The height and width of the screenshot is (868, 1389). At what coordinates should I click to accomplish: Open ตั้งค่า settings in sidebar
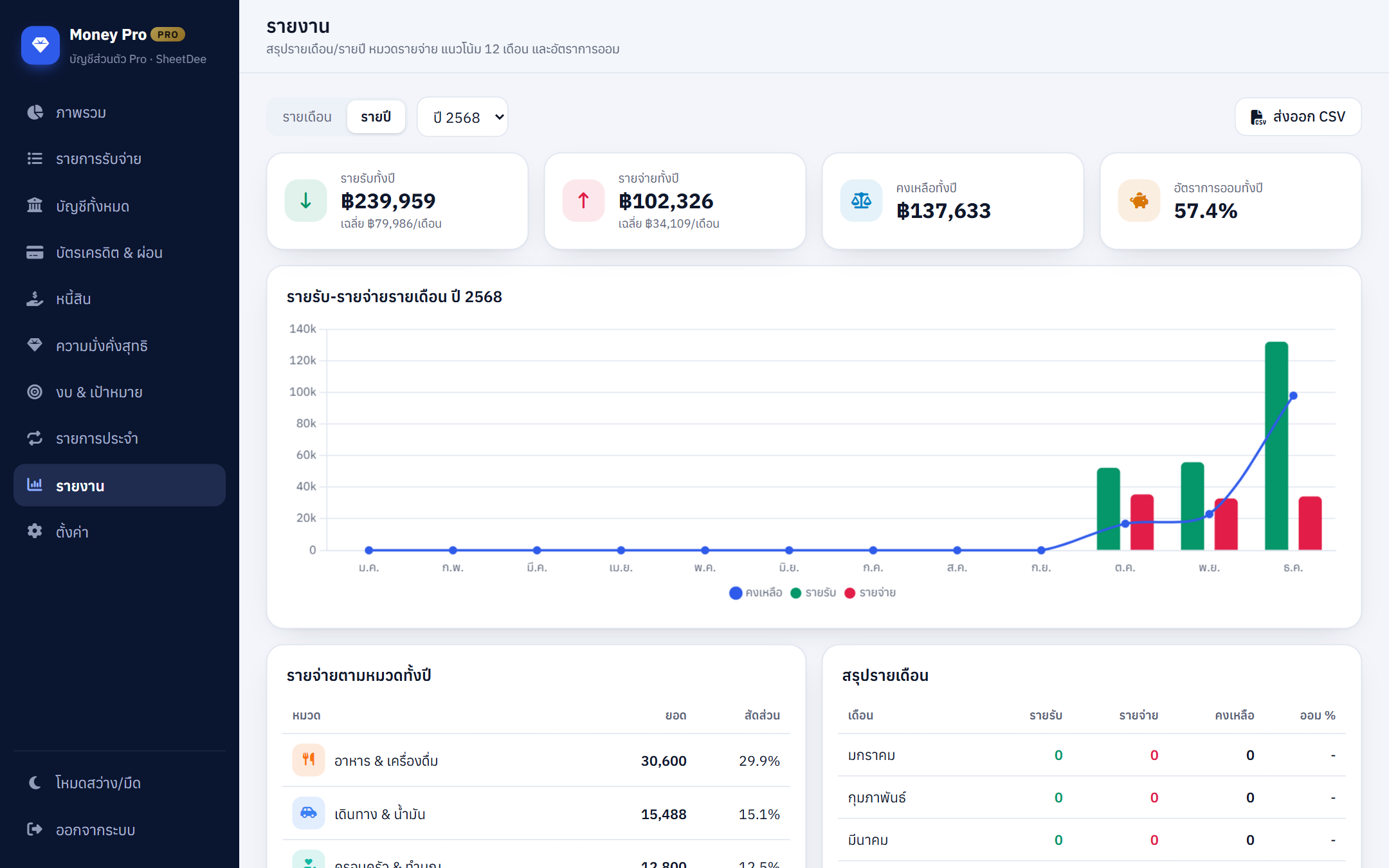click(x=120, y=531)
